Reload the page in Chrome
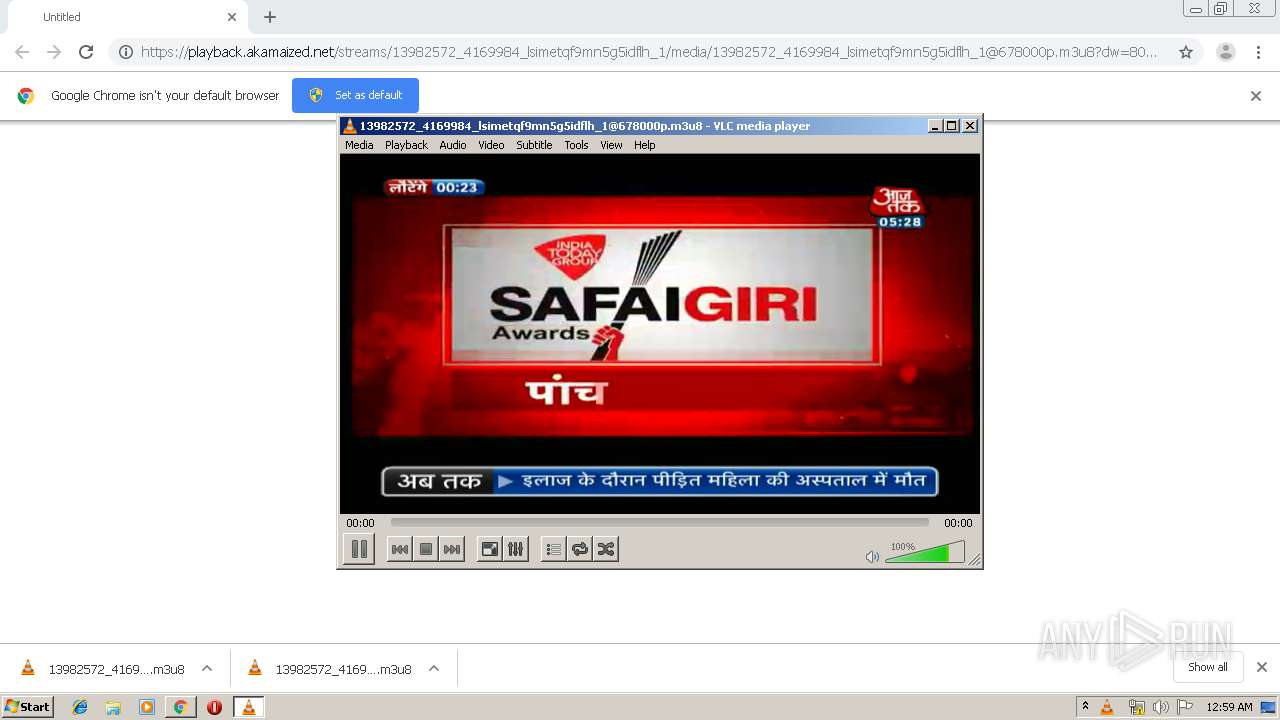1280x720 pixels. click(86, 52)
